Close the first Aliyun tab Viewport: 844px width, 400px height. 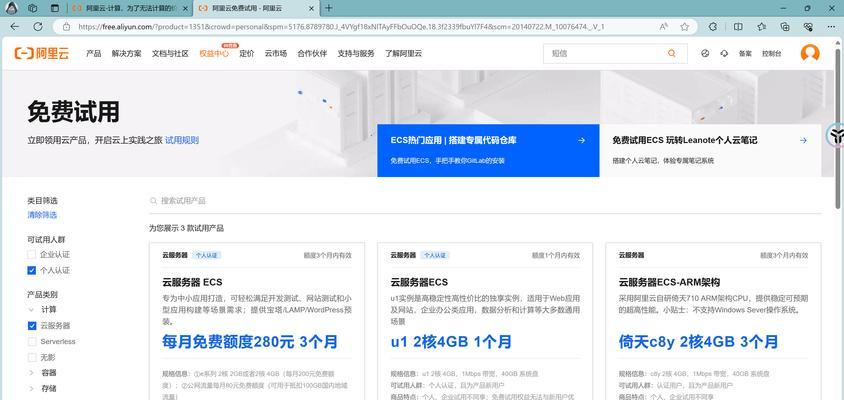tap(186, 8)
